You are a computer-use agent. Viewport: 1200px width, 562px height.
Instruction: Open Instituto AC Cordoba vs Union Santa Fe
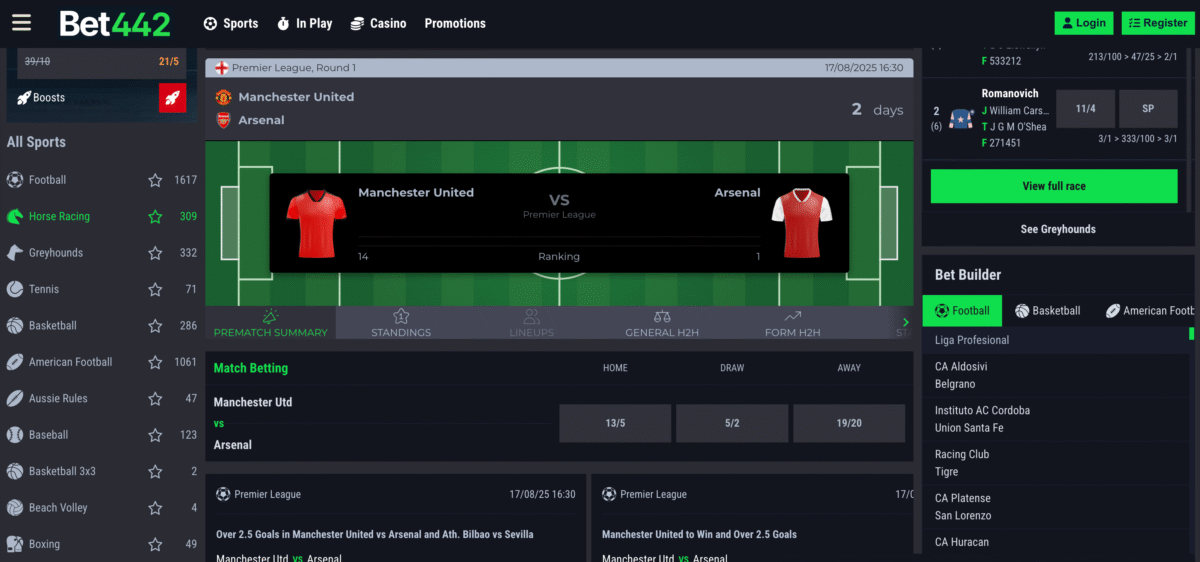click(x=1055, y=419)
